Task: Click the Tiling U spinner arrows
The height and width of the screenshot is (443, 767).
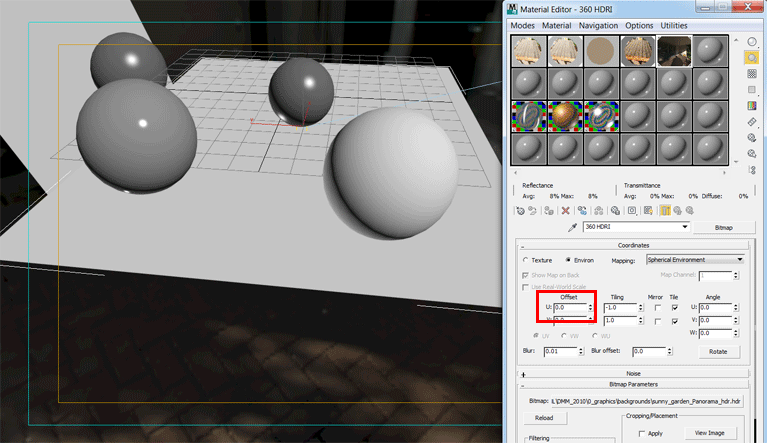Action: pos(641,308)
